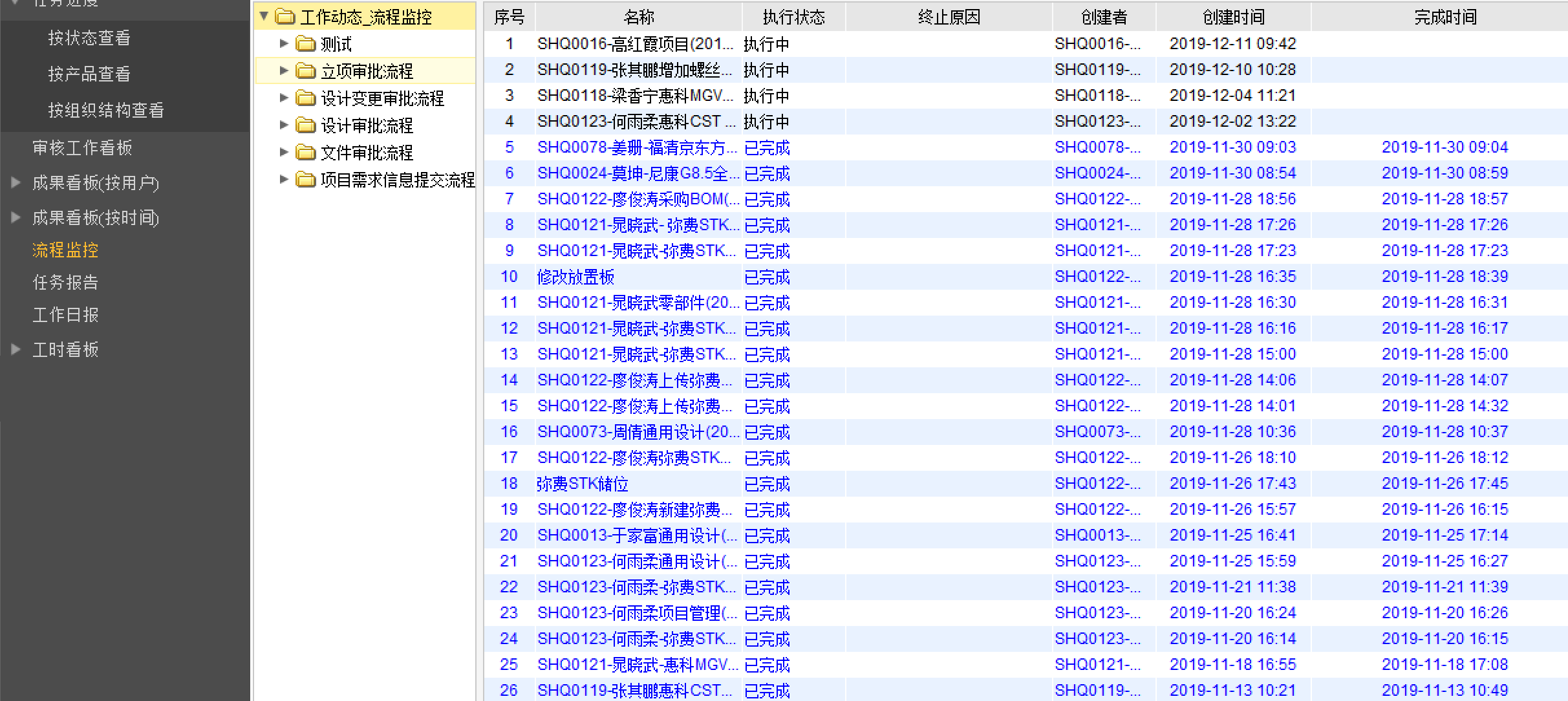This screenshot has width=1568, height=701.
Task: Click the 文件审批流程 folder icon
Action: coord(305,153)
